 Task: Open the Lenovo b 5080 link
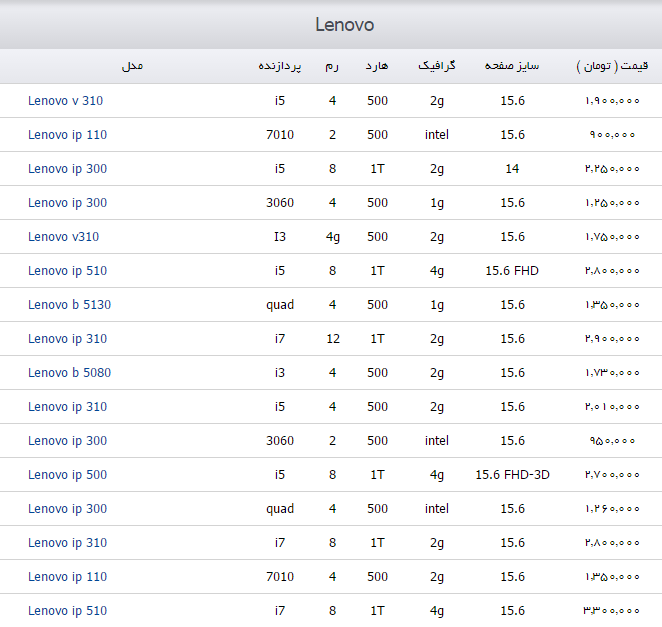pos(69,372)
